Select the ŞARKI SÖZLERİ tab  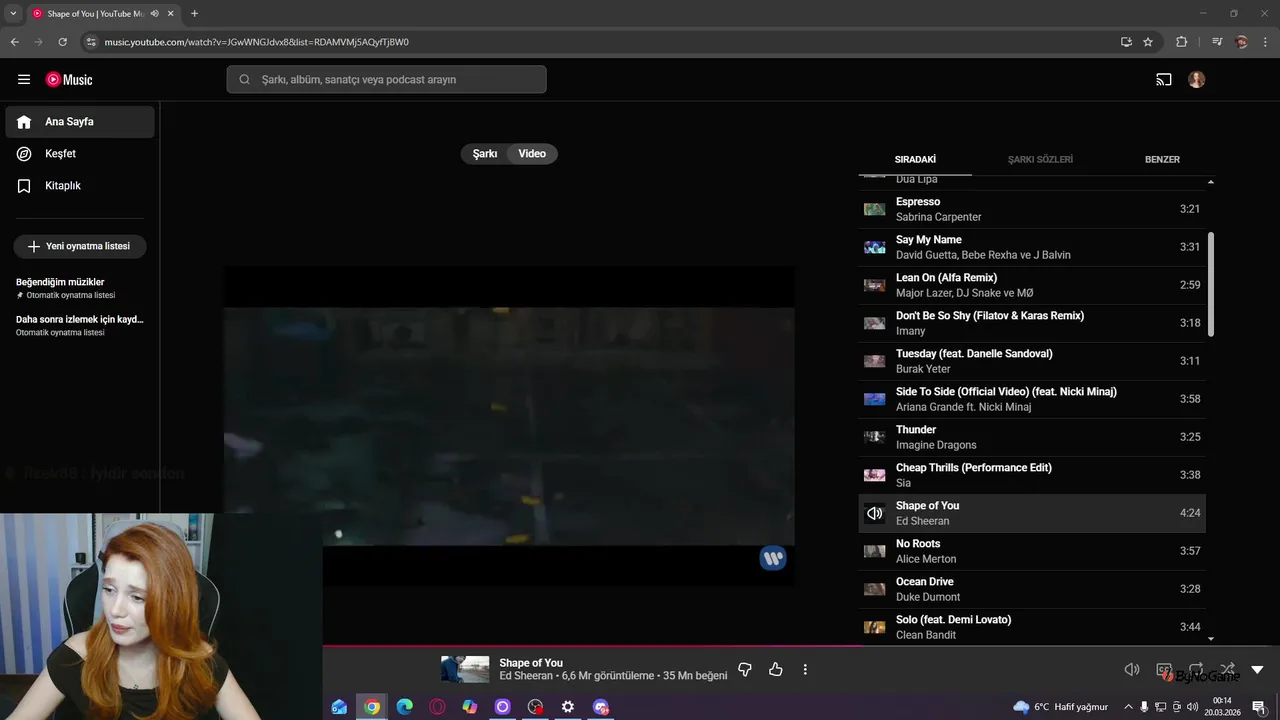pos(1040,159)
